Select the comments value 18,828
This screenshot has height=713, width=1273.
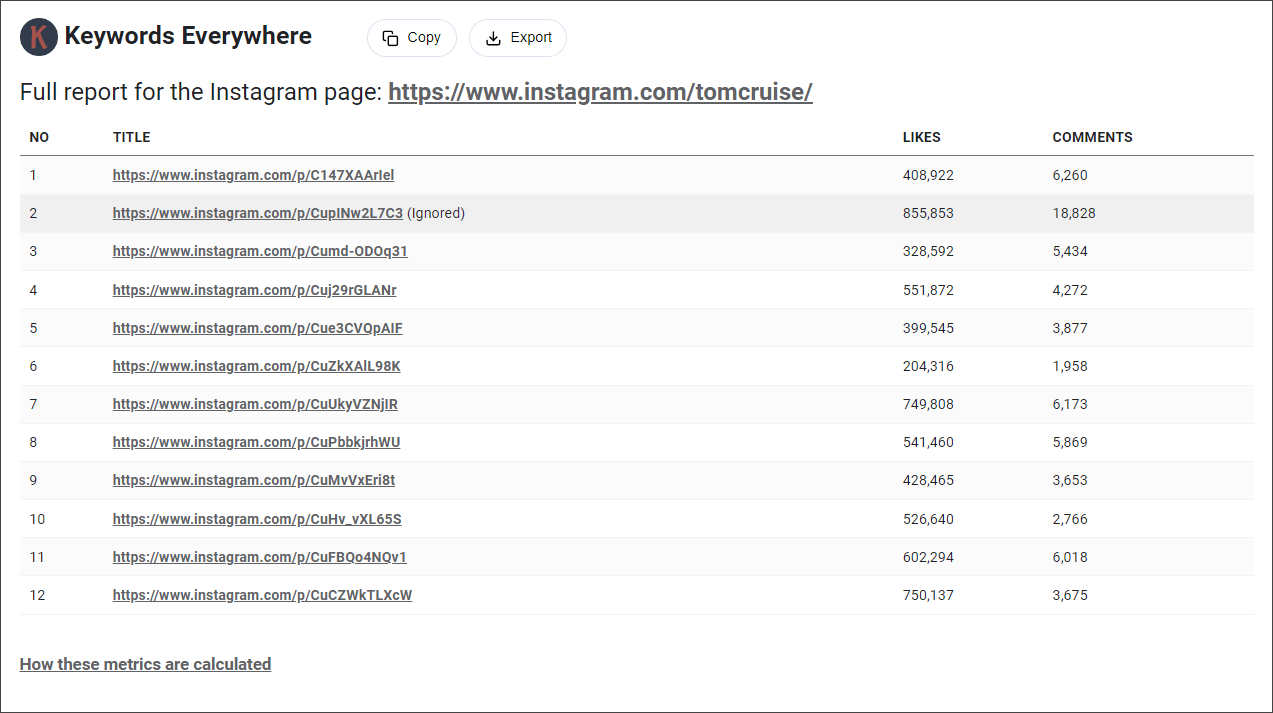click(1074, 213)
